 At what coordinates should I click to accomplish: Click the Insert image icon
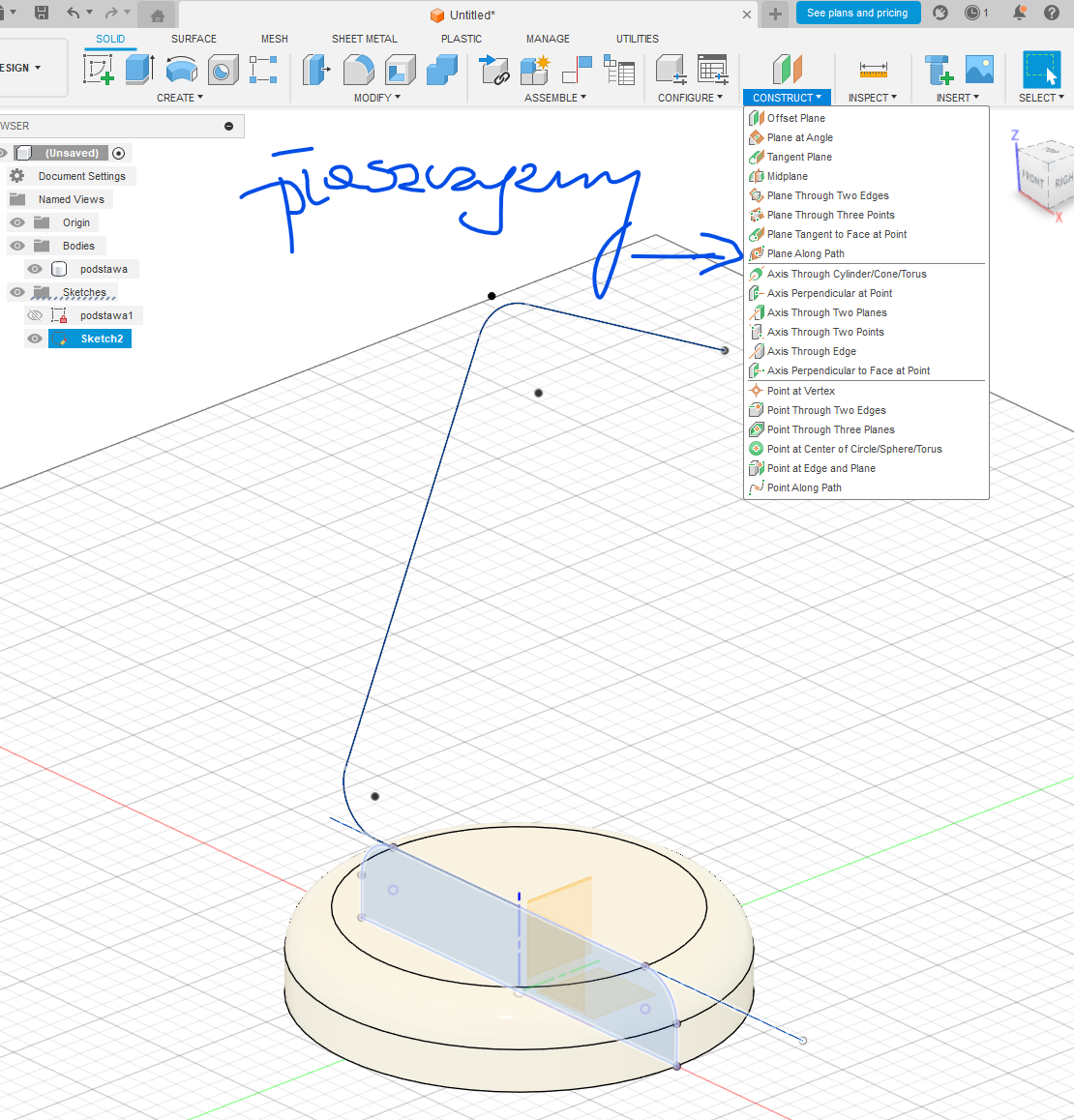(x=979, y=70)
